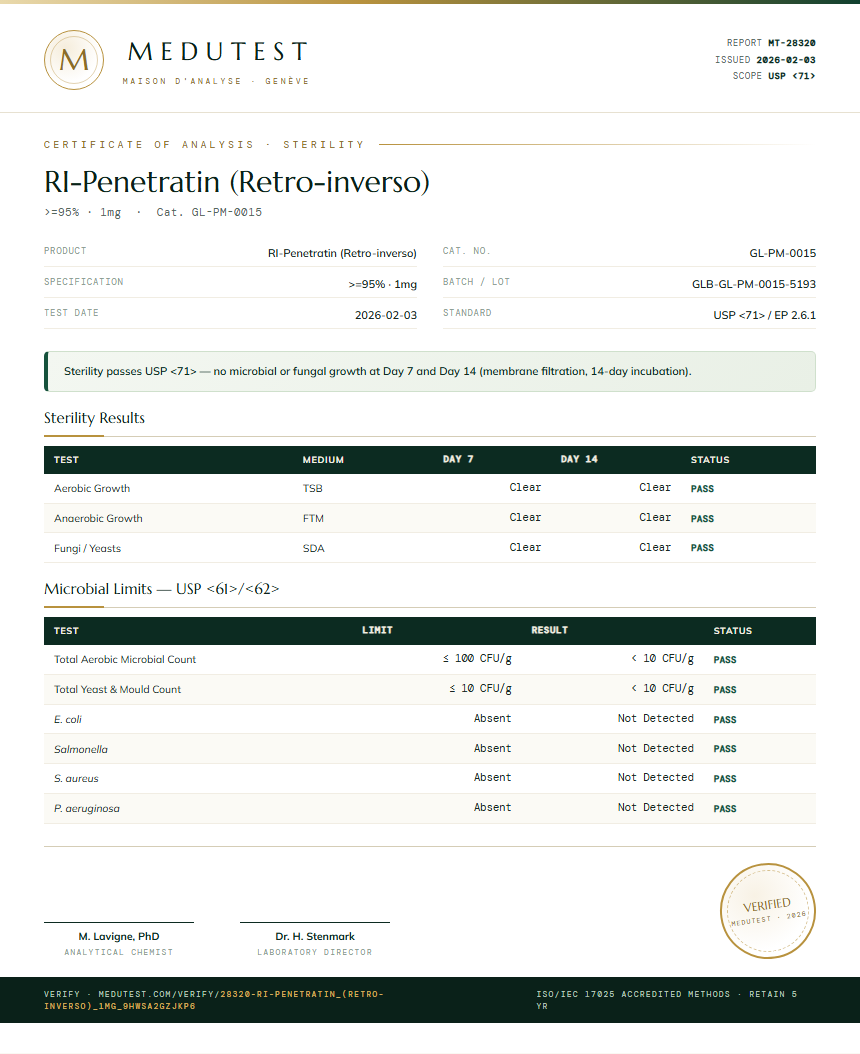Click the TSB medium cell
This screenshot has width=860, height=1054.
313,489
